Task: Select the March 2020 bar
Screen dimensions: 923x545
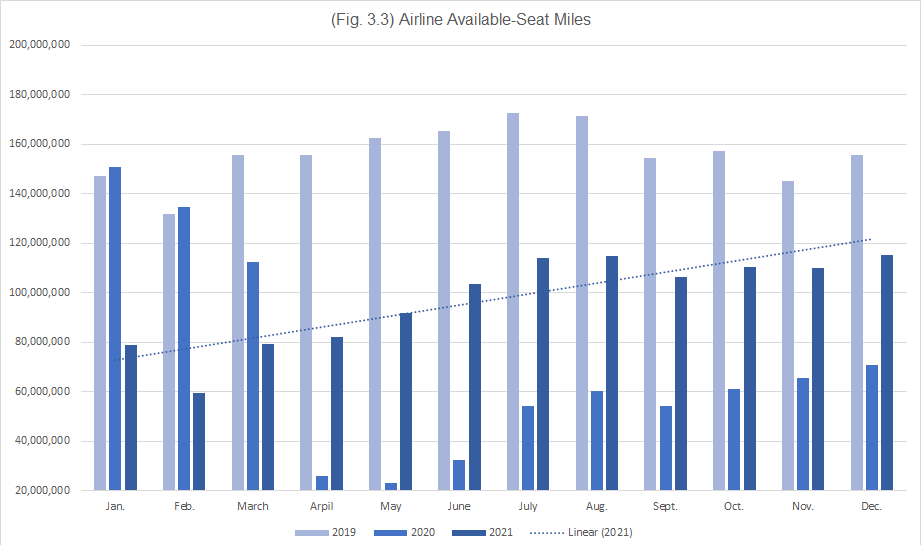Action: coord(253,376)
